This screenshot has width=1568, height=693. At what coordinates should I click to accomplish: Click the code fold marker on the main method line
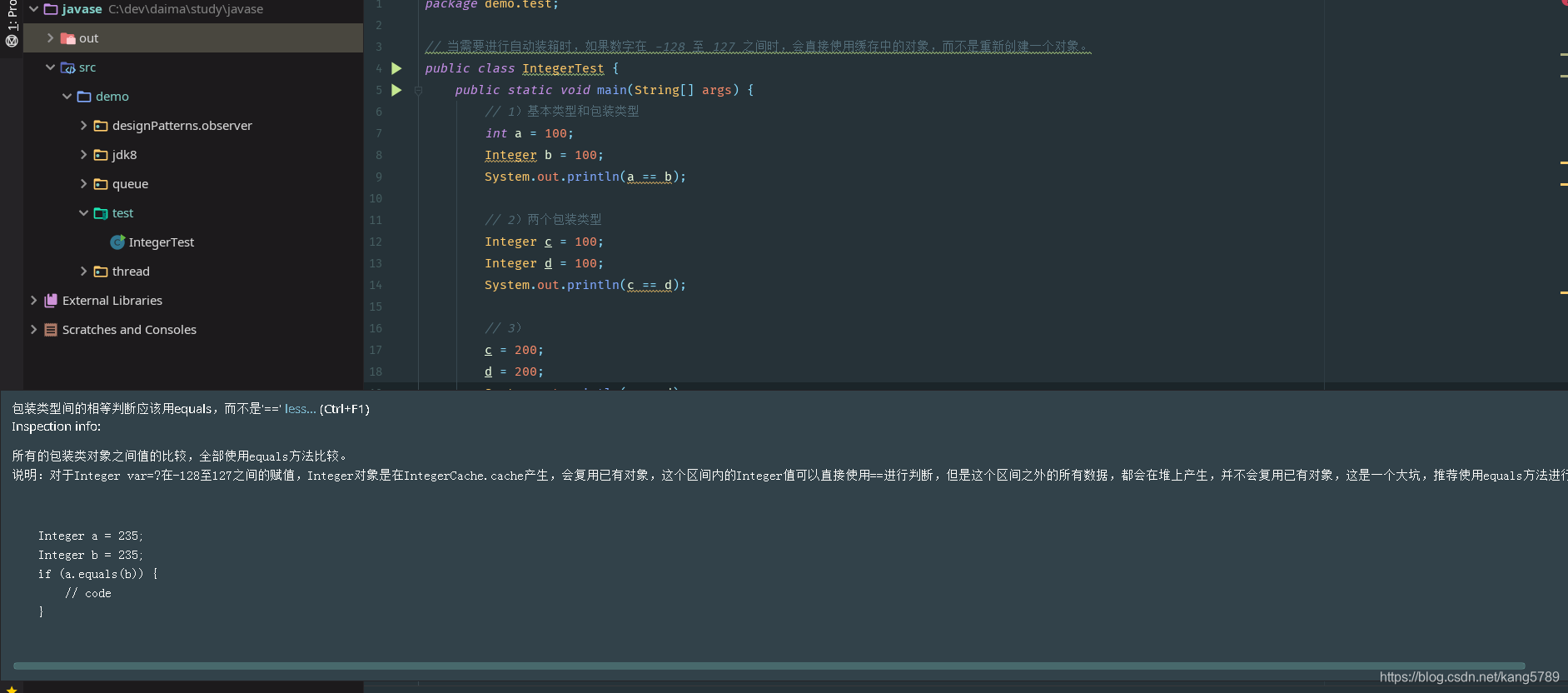point(419,90)
